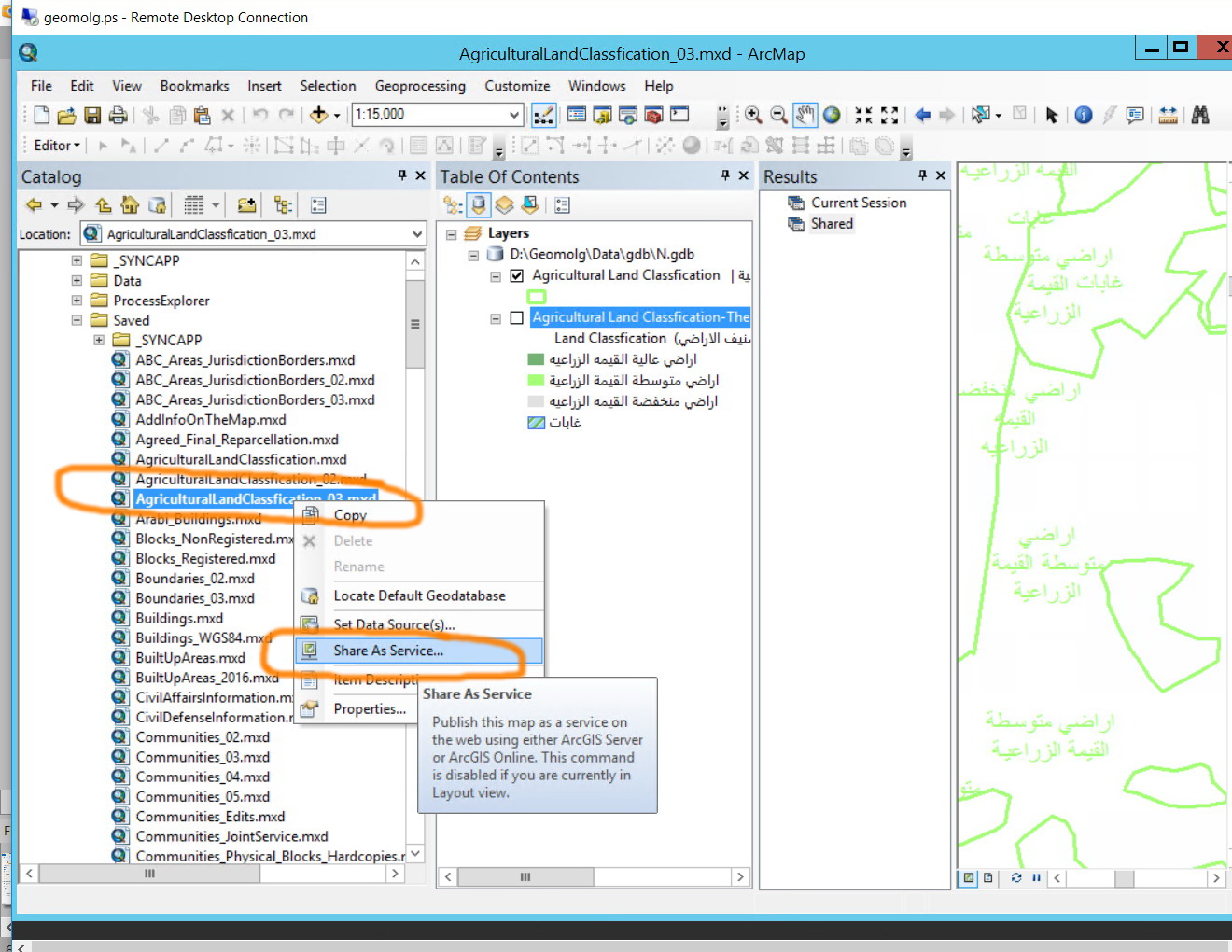
Task: Select the Pan hand tool
Action: point(805,115)
